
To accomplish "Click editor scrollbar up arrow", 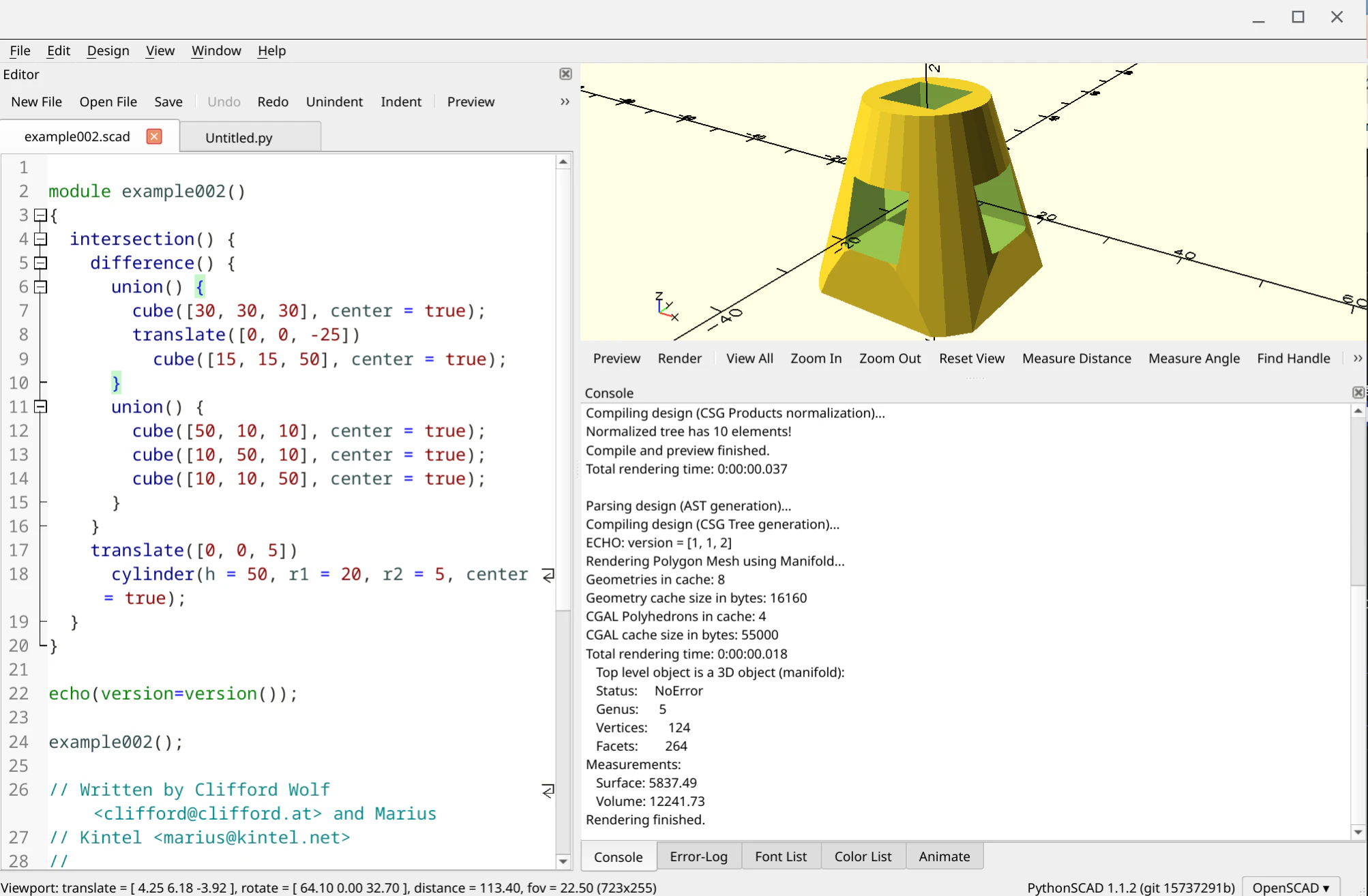I will pos(563,162).
